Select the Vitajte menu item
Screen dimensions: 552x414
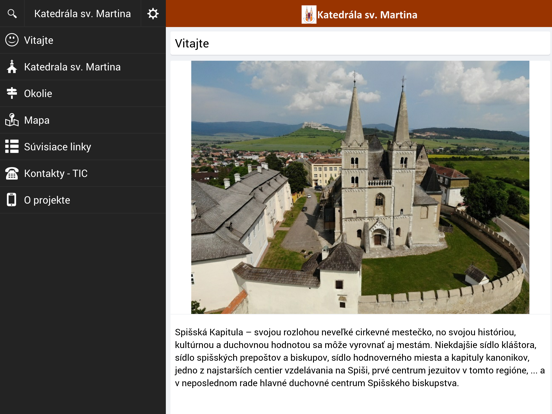(x=83, y=40)
